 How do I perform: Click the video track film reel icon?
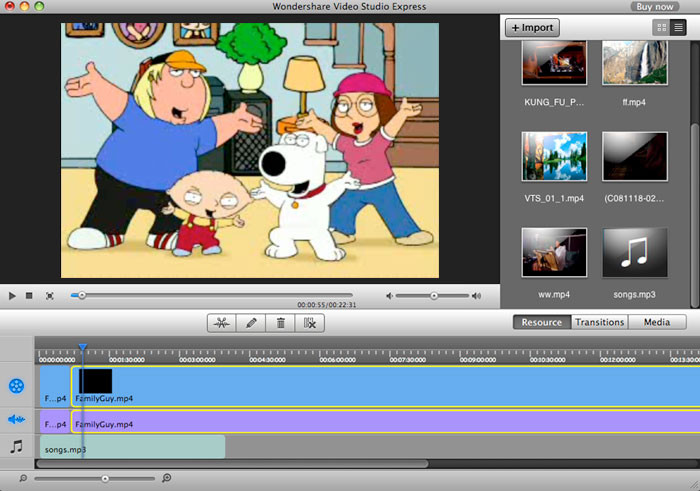[x=17, y=386]
